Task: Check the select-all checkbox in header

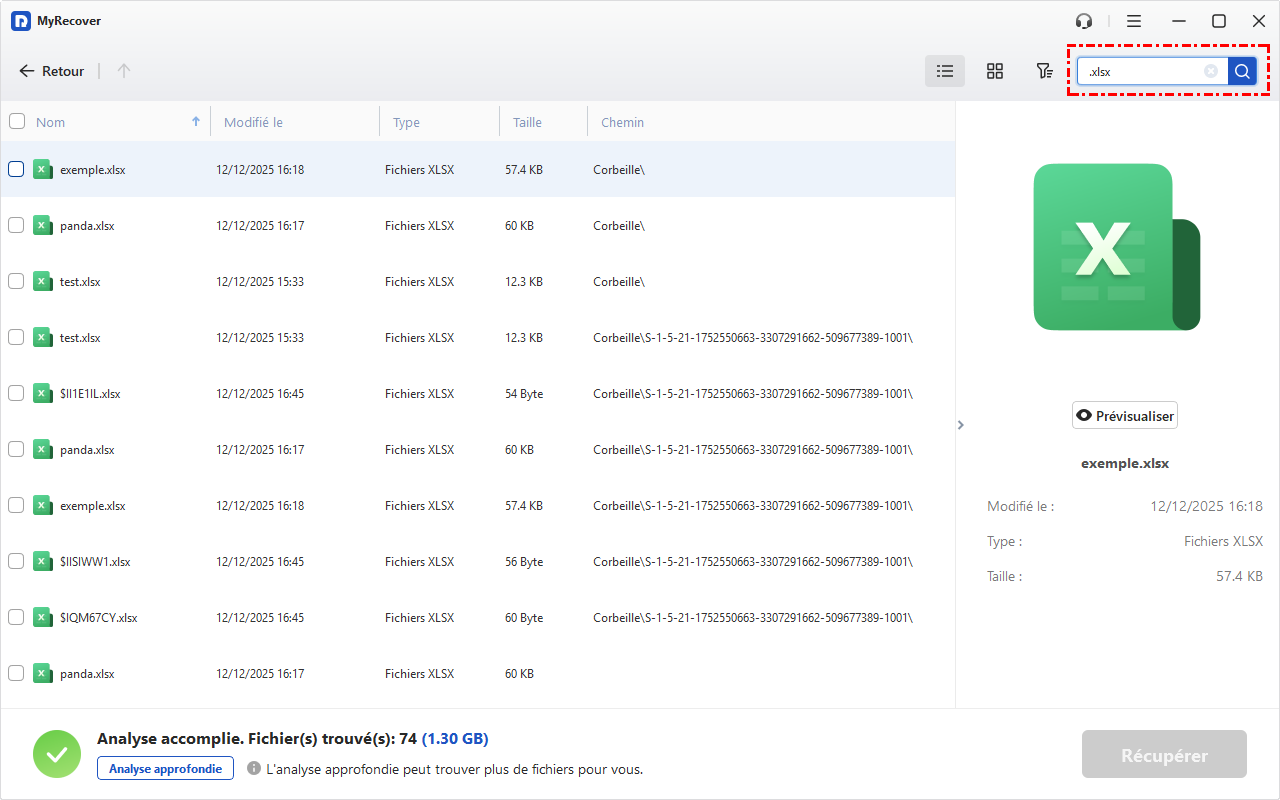Action: pyautogui.click(x=17, y=122)
